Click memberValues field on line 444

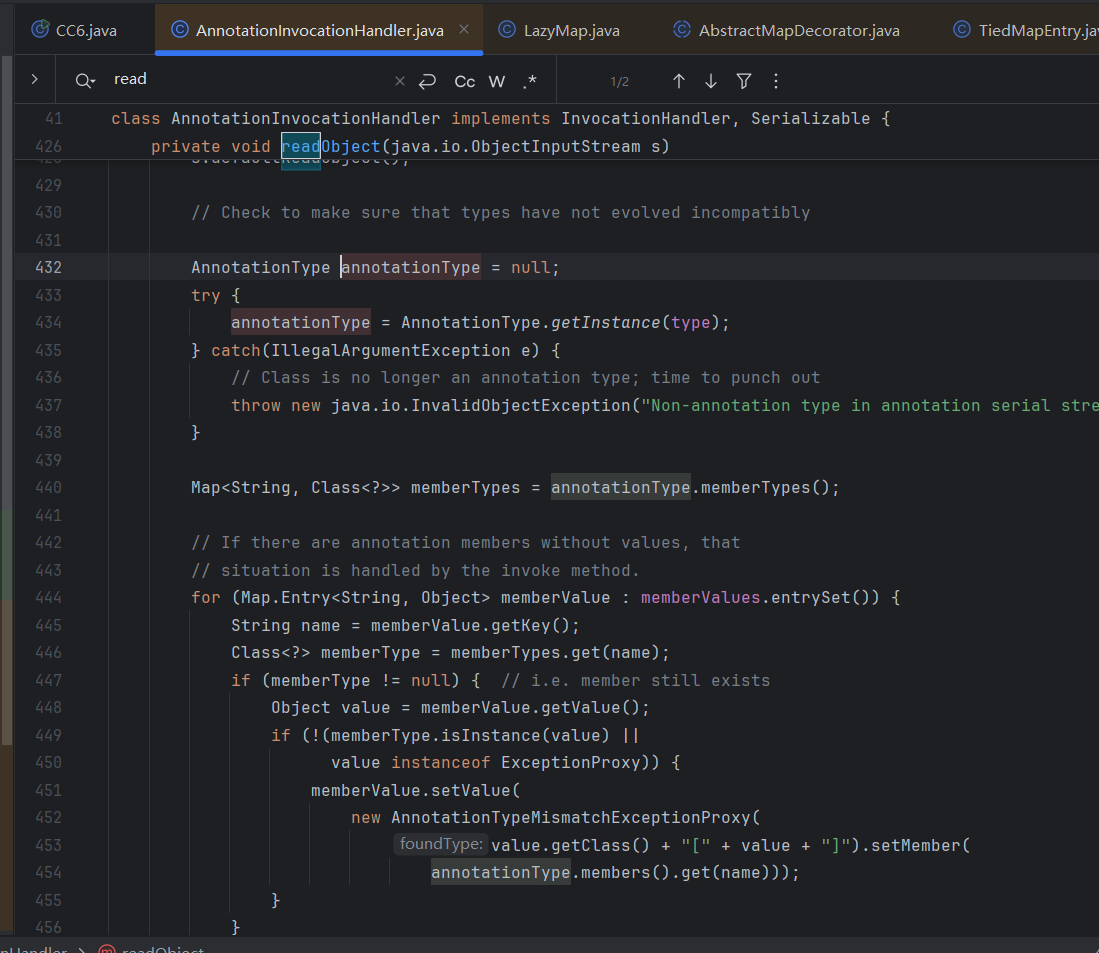(700, 598)
